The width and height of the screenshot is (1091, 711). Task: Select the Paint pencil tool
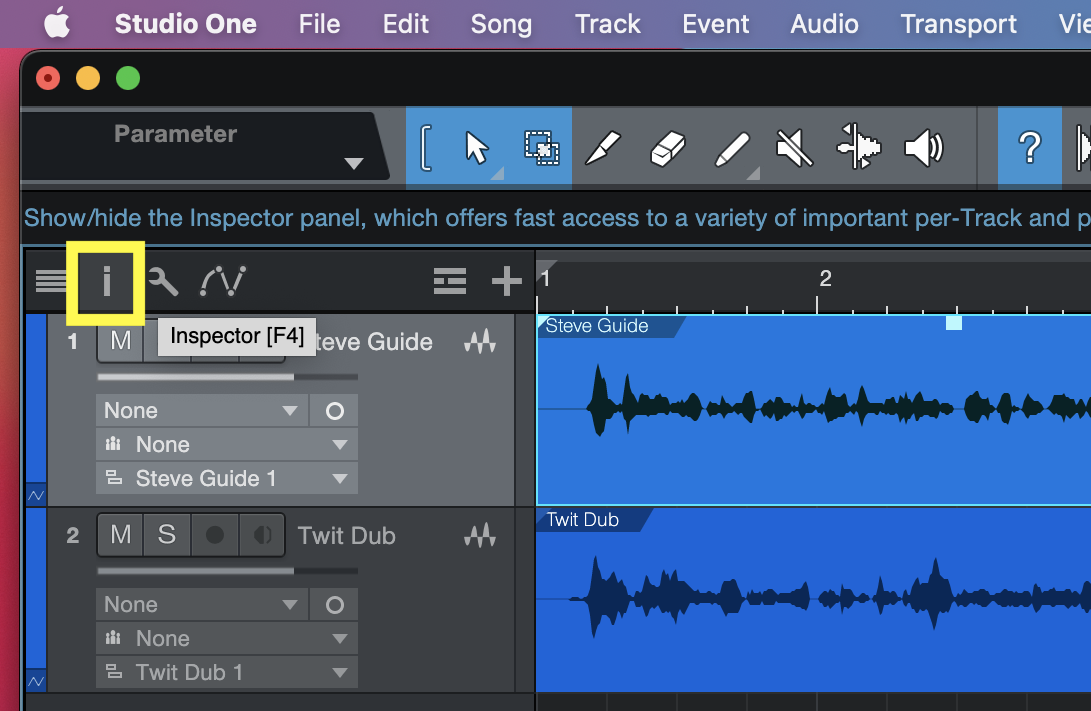coord(732,149)
